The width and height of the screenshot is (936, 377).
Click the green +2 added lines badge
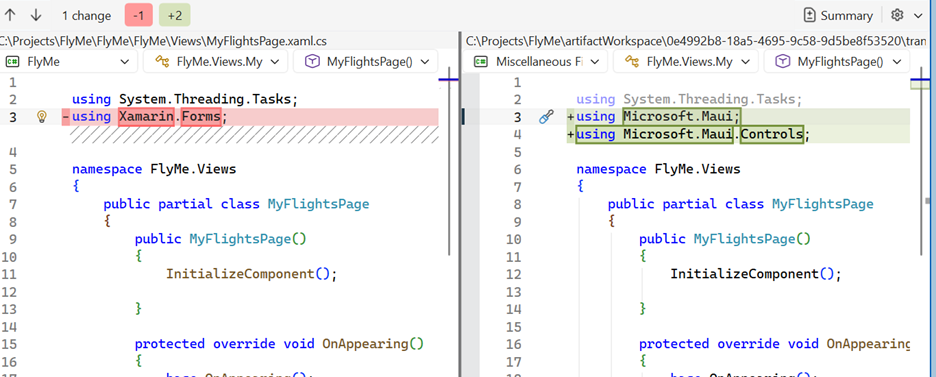pos(174,16)
